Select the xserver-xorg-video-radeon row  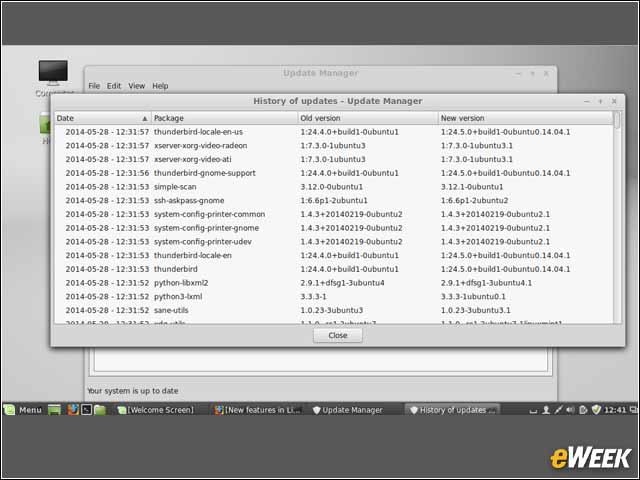(x=334, y=146)
